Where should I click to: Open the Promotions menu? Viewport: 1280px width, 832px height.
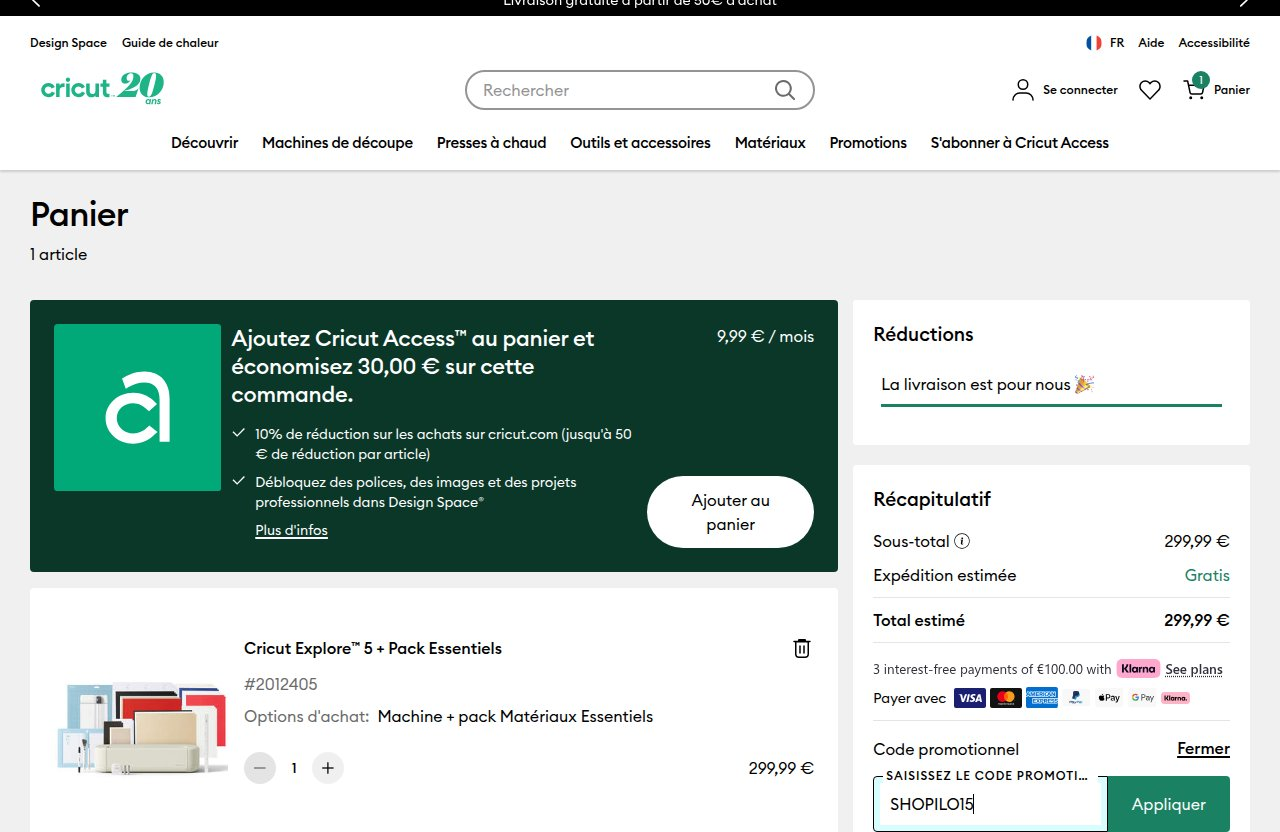[868, 143]
